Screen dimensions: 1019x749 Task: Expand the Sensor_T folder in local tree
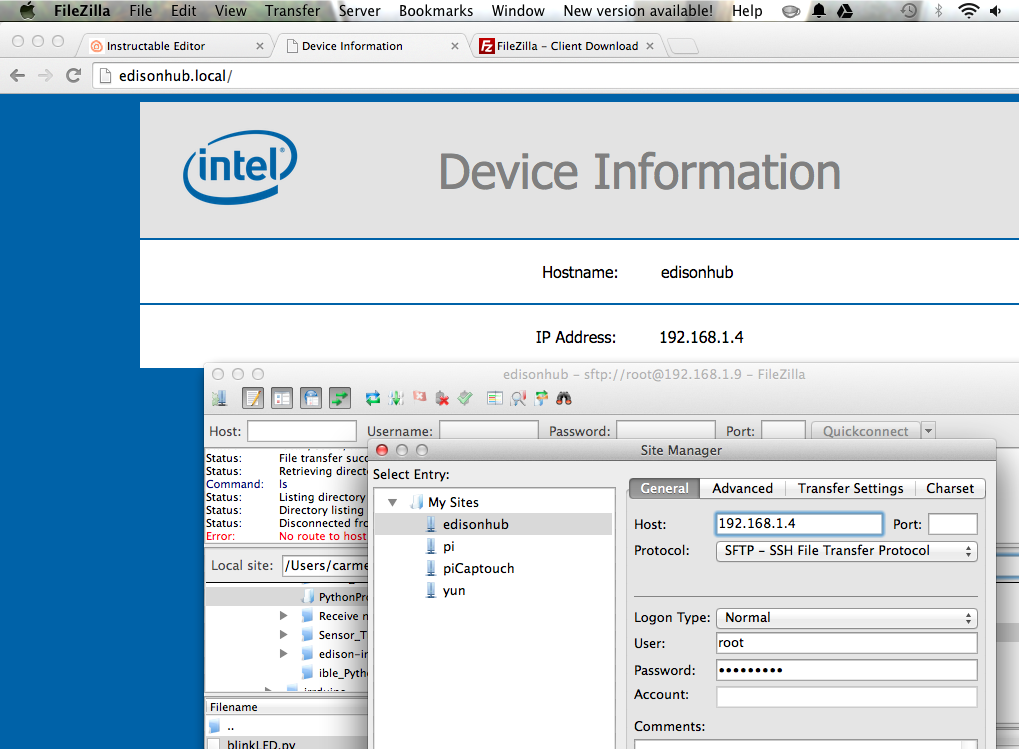(x=283, y=634)
